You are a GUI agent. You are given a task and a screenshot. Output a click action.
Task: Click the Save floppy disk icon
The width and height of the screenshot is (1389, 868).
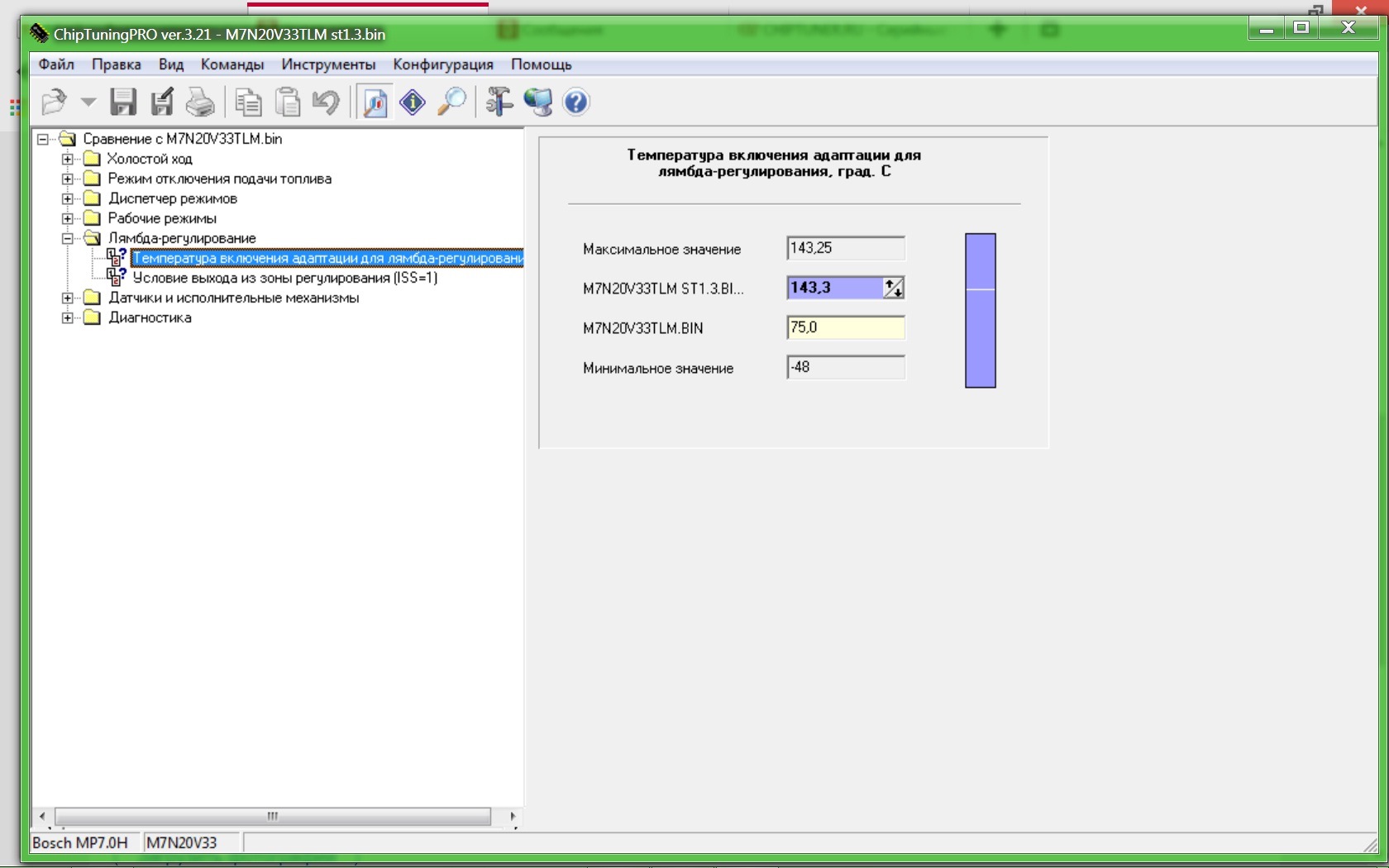pos(124,103)
